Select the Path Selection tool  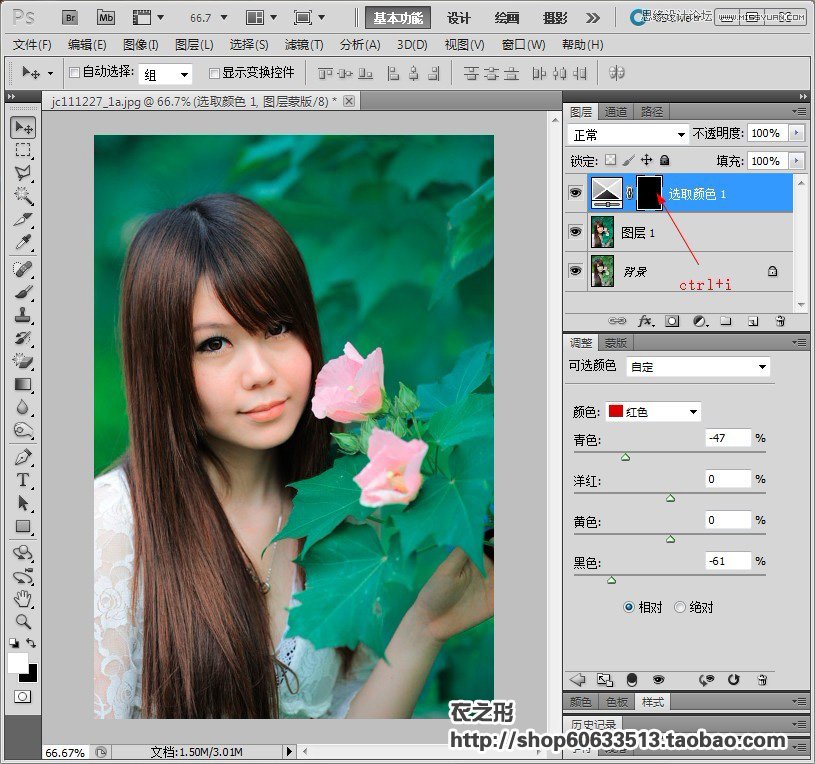[23, 503]
